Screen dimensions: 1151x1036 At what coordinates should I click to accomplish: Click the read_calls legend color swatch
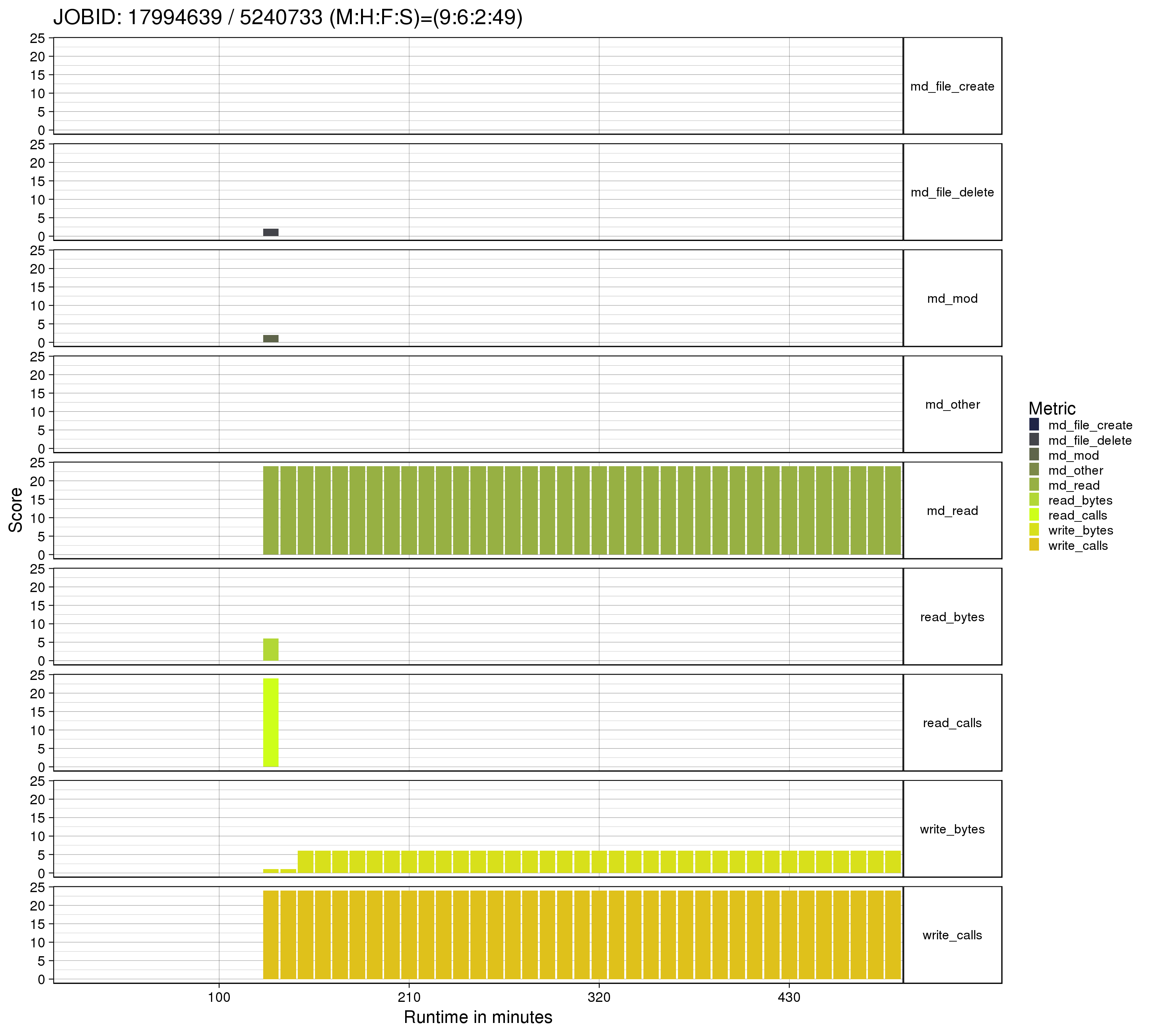click(1034, 515)
